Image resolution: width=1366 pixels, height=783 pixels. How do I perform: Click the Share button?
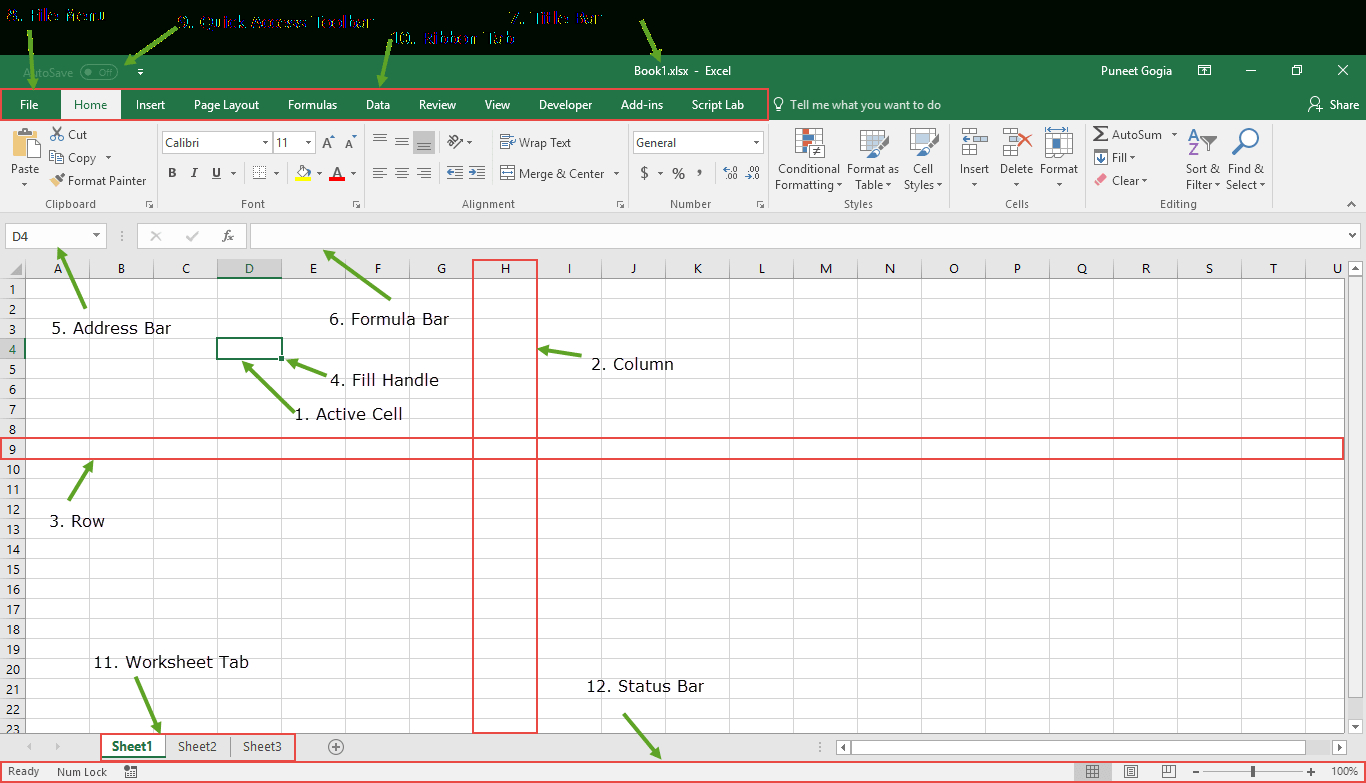point(1333,104)
